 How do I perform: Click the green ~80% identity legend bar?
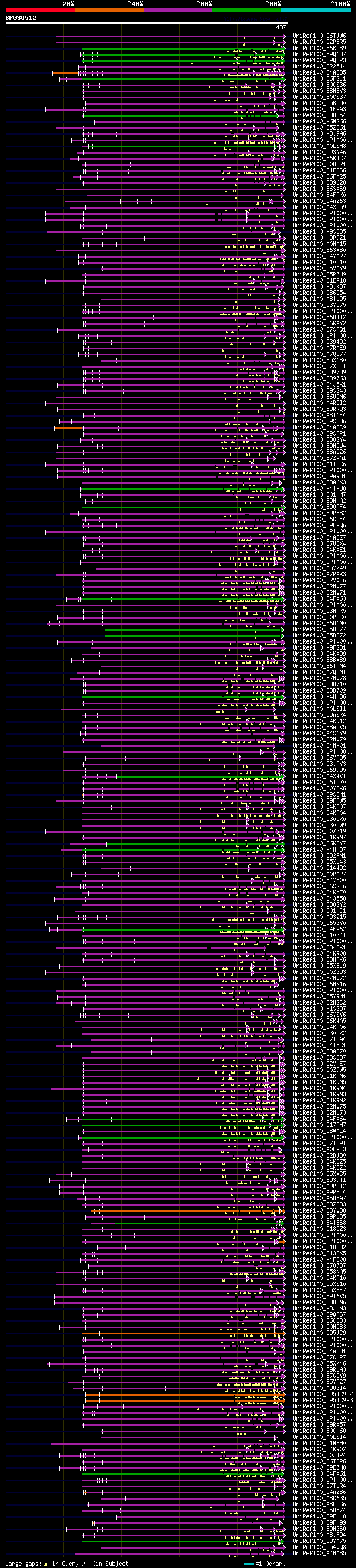click(247, 10)
